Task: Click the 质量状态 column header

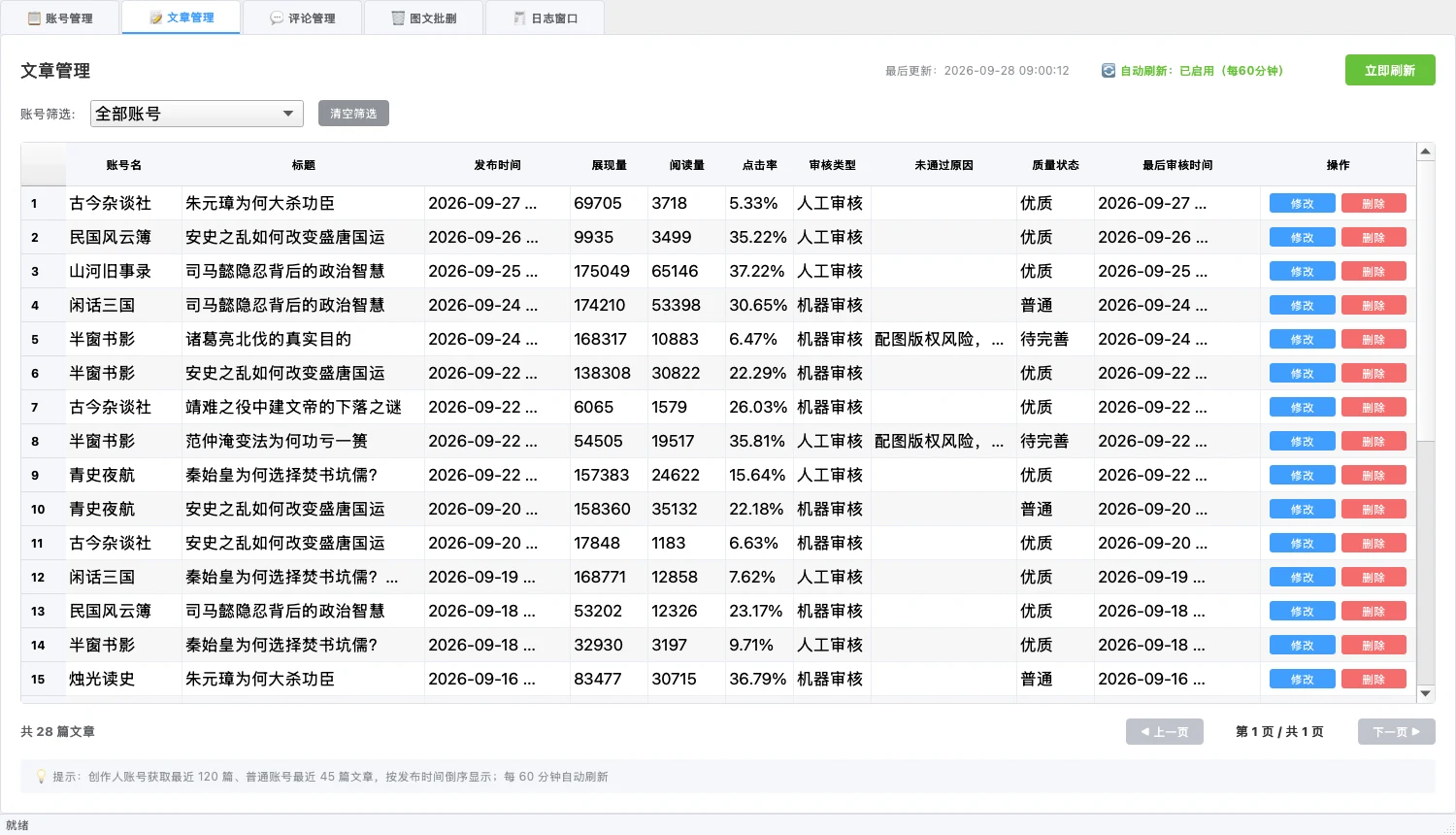Action: pos(1056,165)
